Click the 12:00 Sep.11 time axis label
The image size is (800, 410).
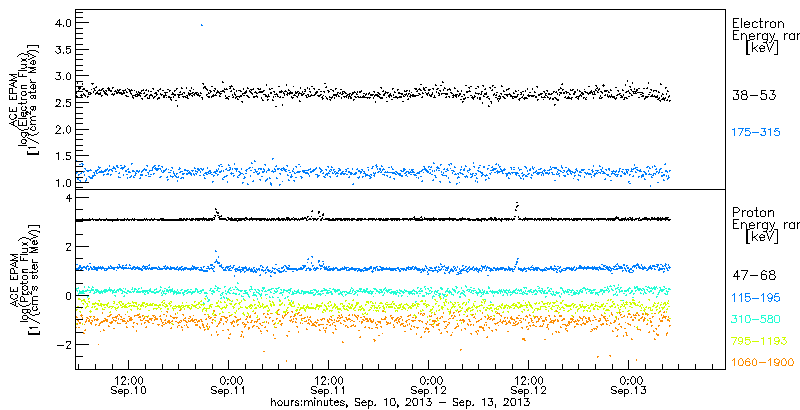pyautogui.click(x=330, y=386)
